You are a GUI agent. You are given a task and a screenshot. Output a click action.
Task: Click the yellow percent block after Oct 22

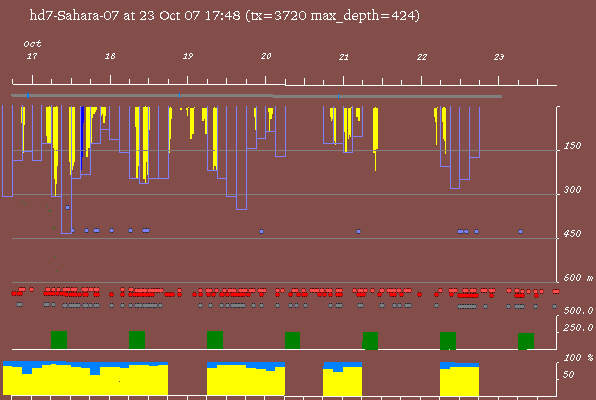[x=460, y=381]
